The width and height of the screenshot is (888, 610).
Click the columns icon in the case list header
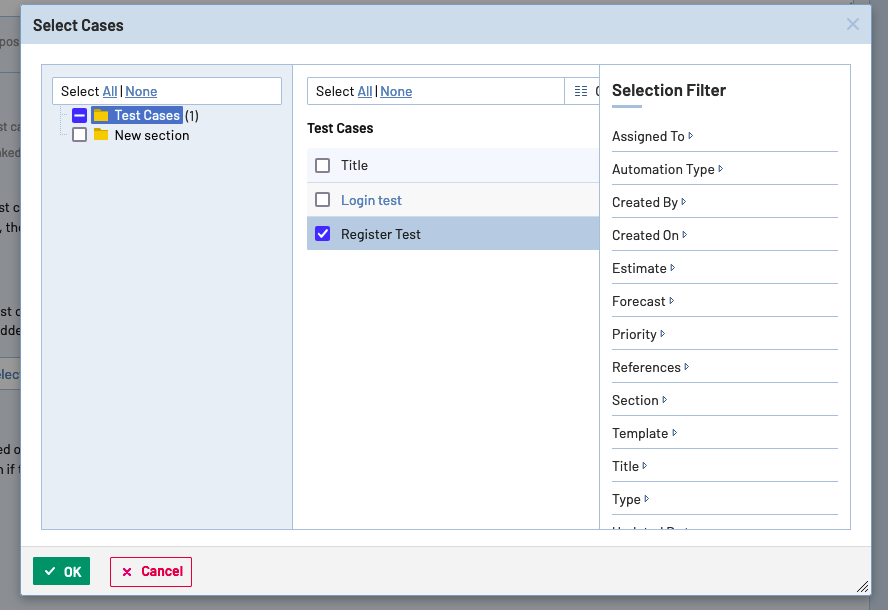coord(580,91)
